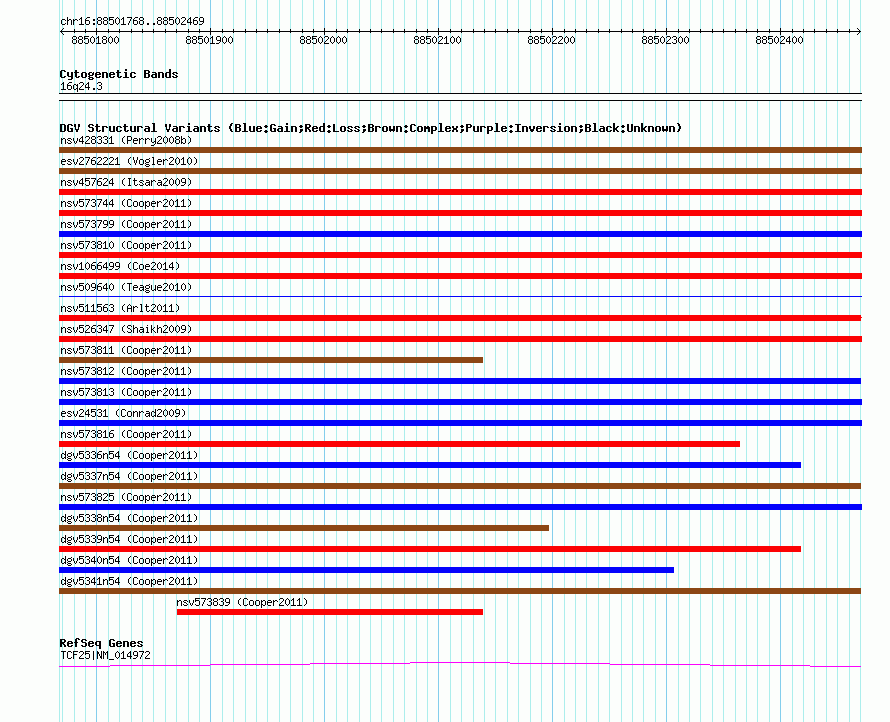890x722 pixels.
Task: Select the red bar under nsv573744
Action: pos(460,213)
